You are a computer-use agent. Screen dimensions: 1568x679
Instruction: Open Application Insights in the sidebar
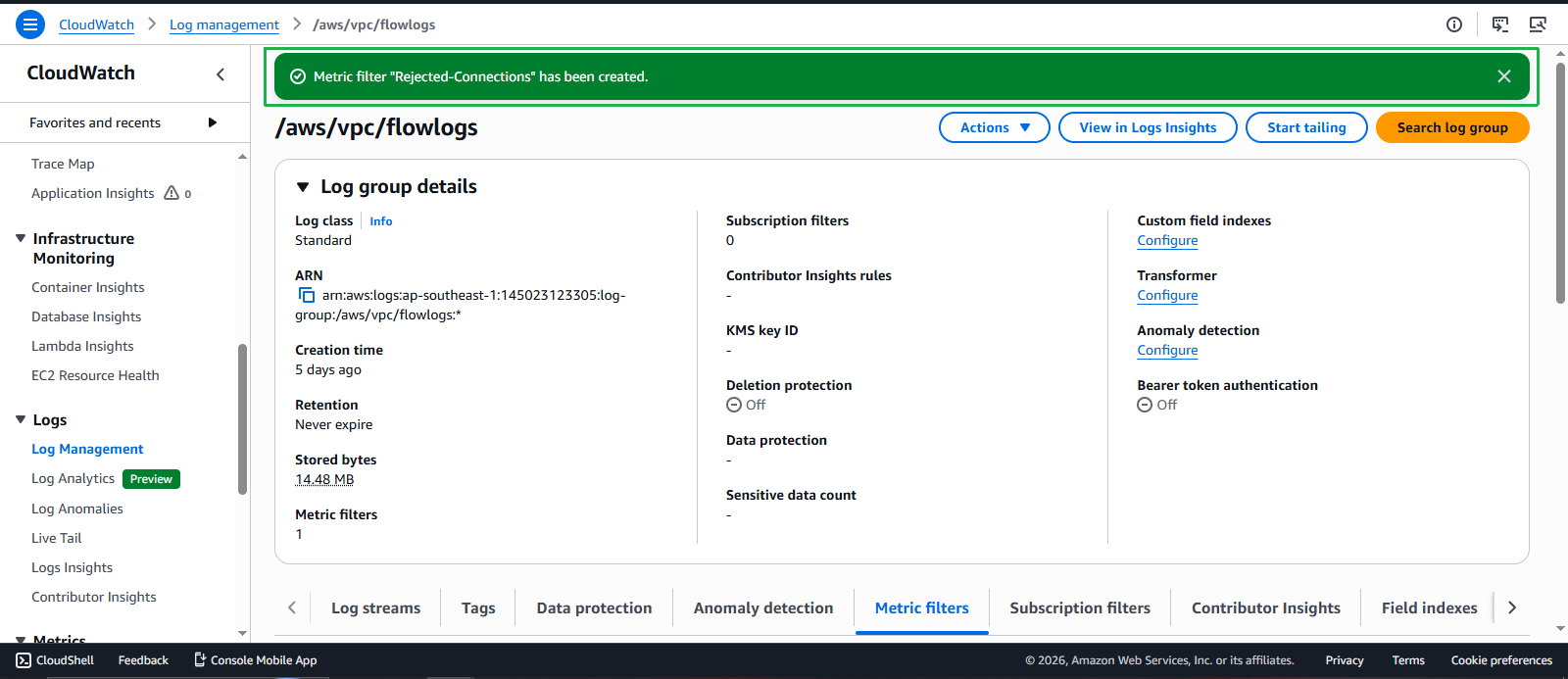click(93, 193)
